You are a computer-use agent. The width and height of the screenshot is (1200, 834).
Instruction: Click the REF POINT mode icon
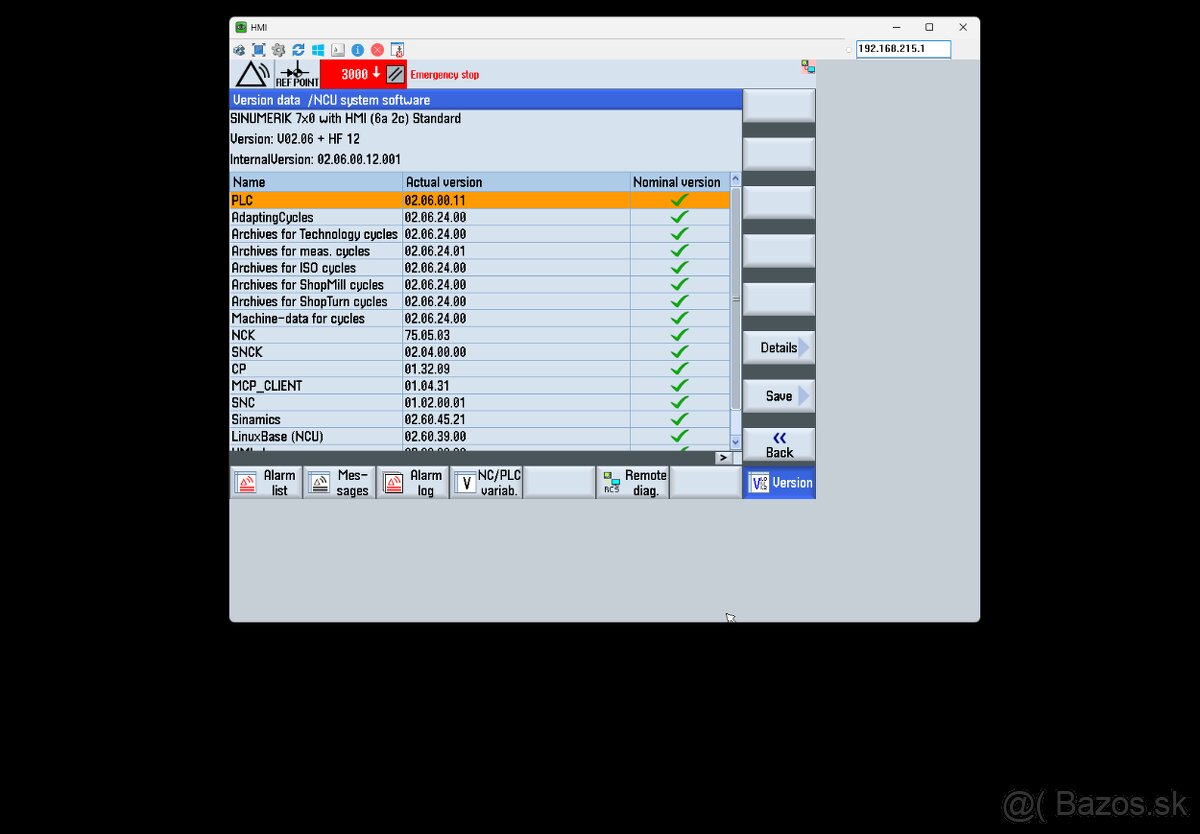297,74
